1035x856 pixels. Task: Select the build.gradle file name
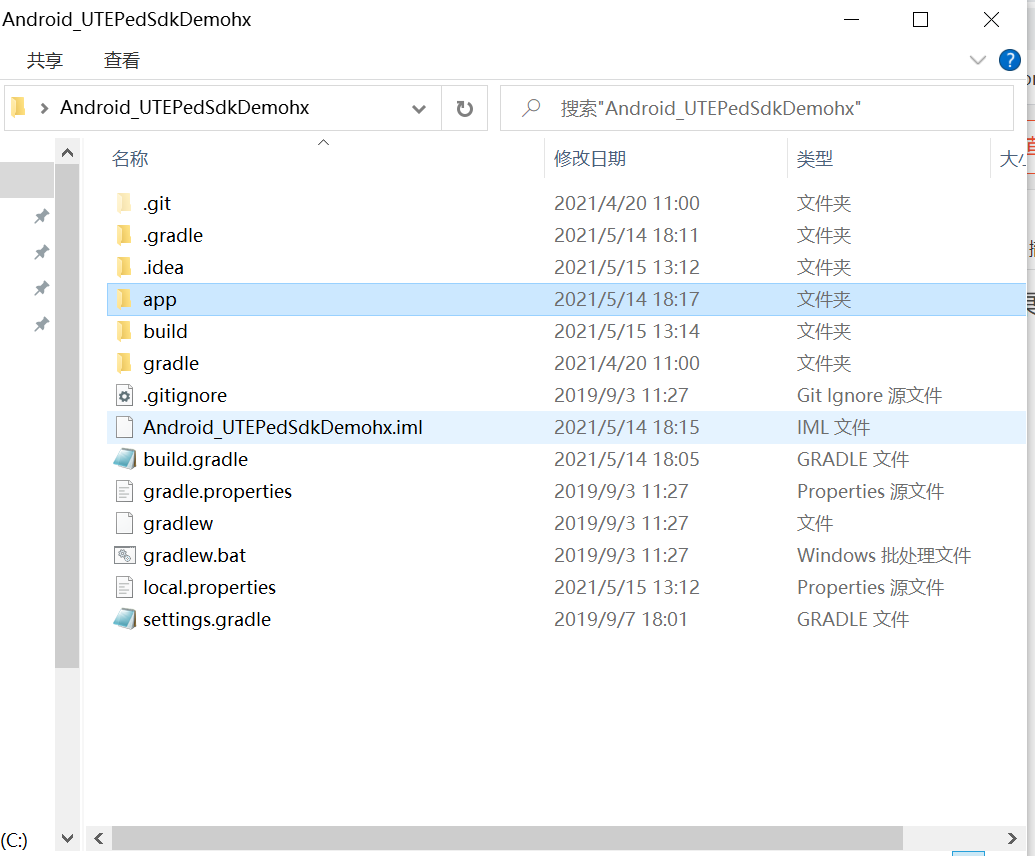coord(195,459)
